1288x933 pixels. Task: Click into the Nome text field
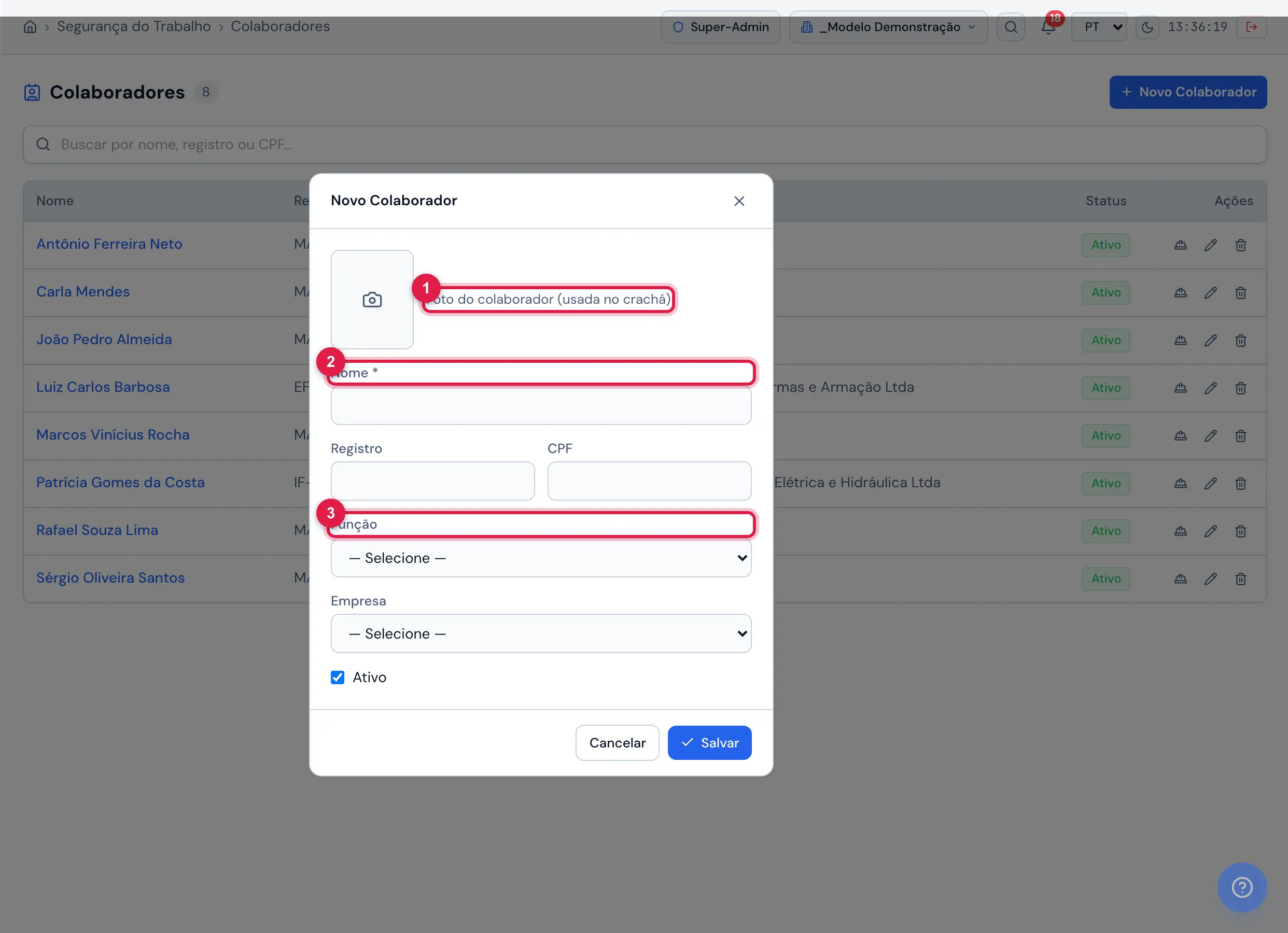541,406
